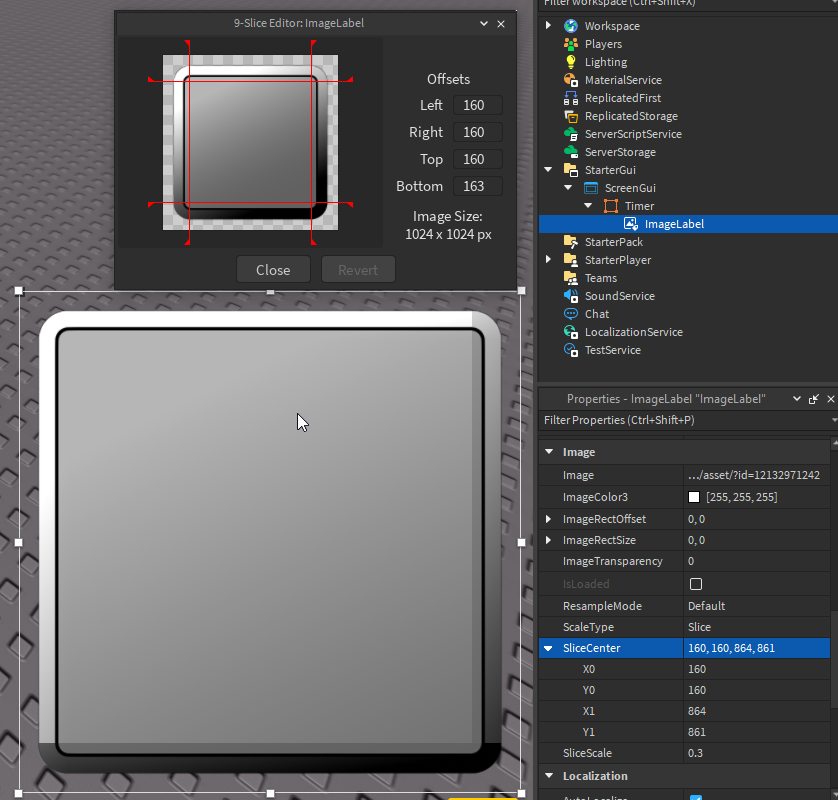Click the Bottom offset input field
Image resolution: width=838 pixels, height=800 pixels.
[x=478, y=186]
